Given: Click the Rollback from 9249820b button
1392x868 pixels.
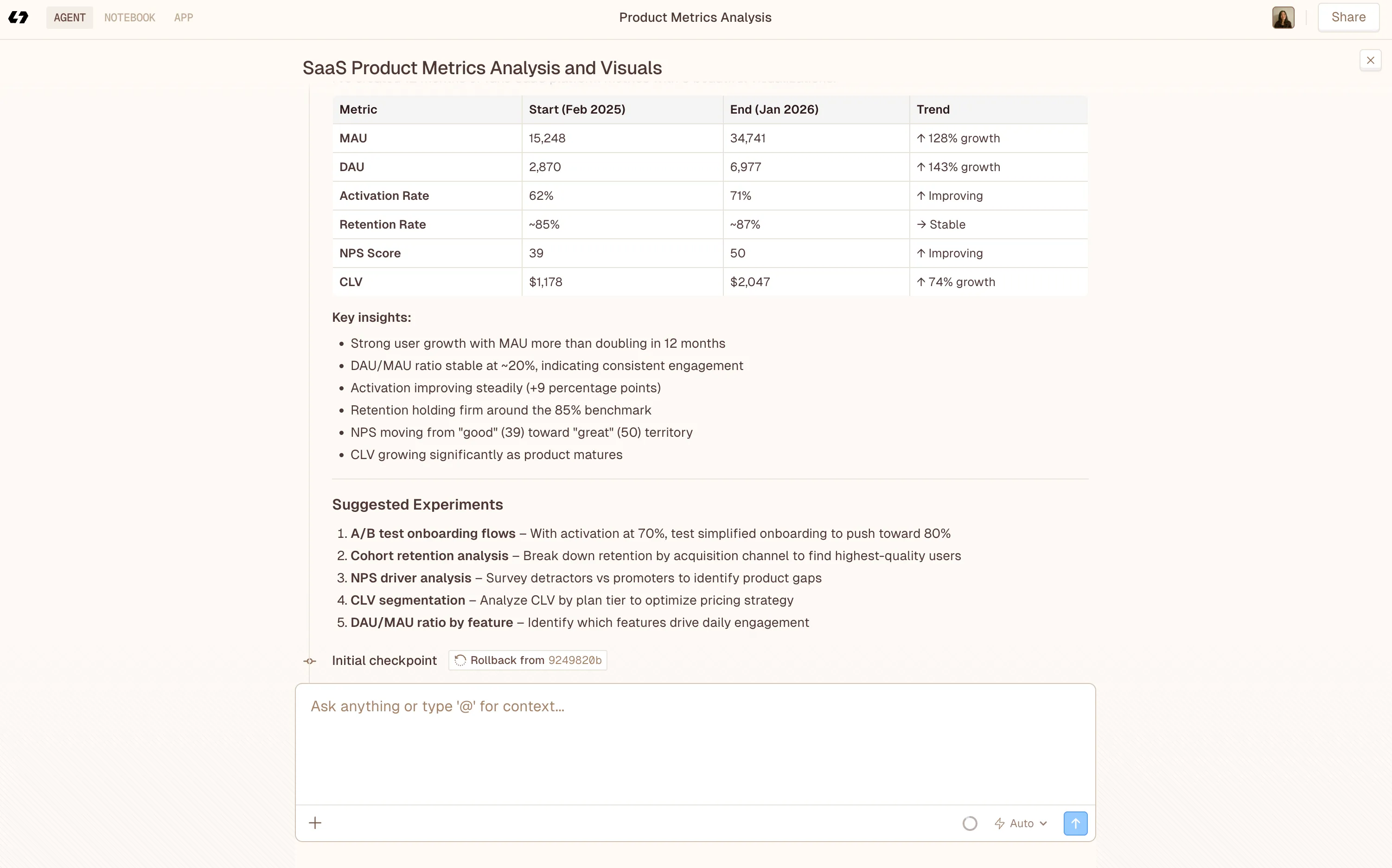Looking at the screenshot, I should [x=527, y=660].
